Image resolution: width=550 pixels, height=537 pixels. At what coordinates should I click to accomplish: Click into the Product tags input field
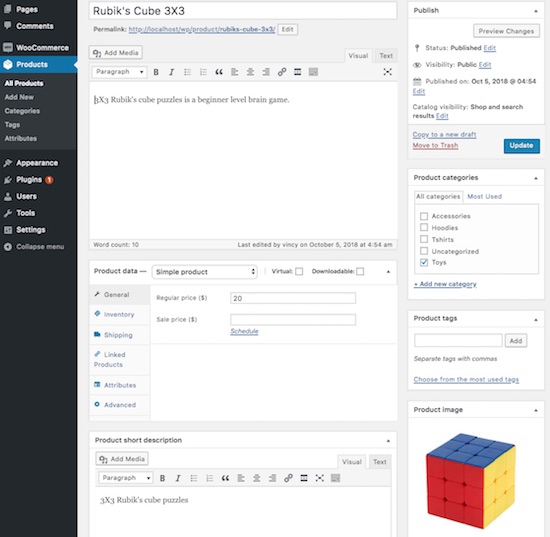[x=458, y=341]
